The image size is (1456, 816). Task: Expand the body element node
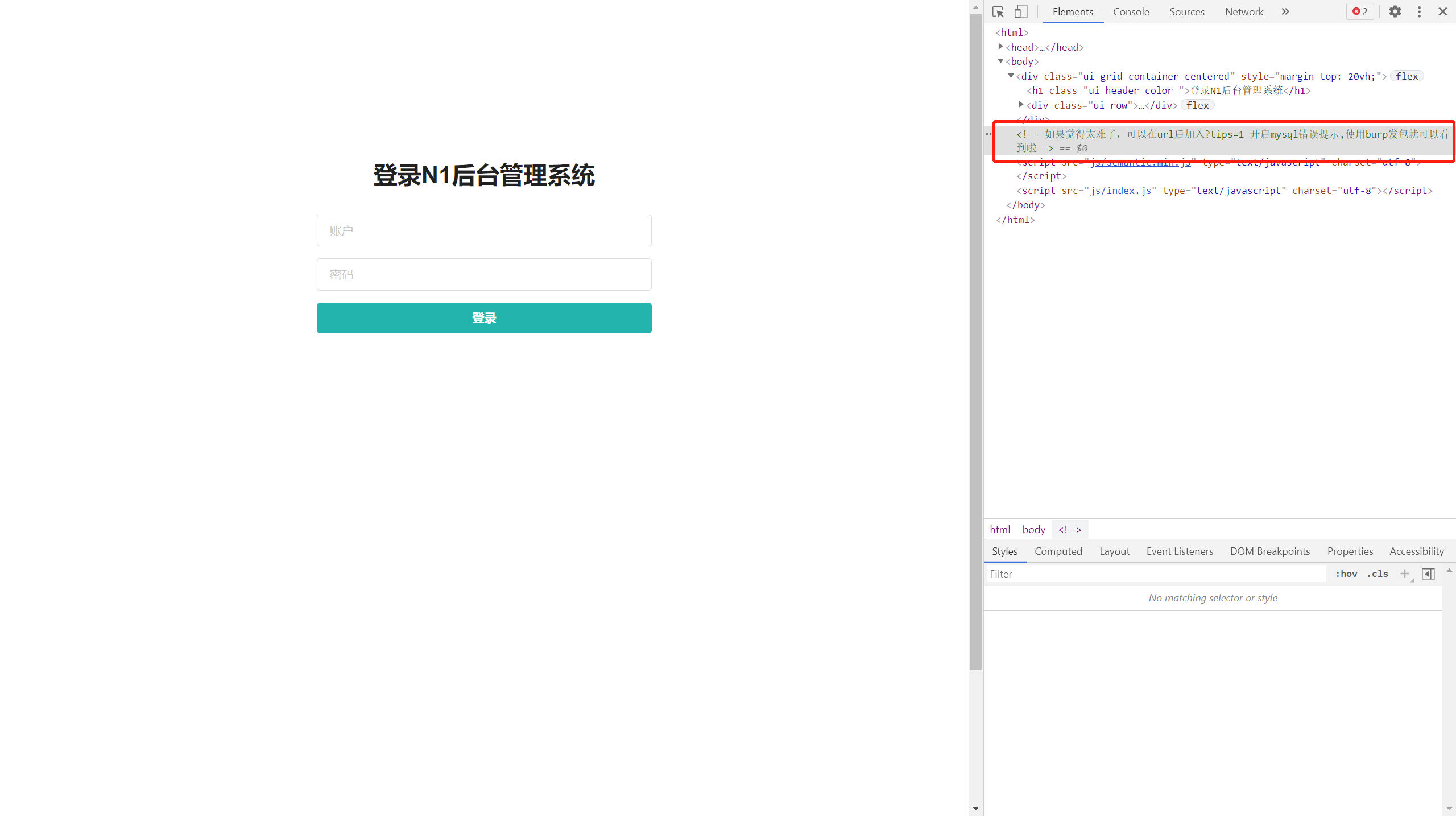pyautogui.click(x=1001, y=61)
